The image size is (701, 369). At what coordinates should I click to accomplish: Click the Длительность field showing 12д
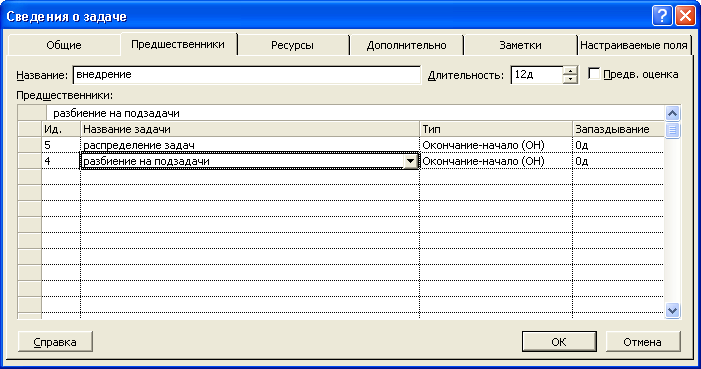536,75
